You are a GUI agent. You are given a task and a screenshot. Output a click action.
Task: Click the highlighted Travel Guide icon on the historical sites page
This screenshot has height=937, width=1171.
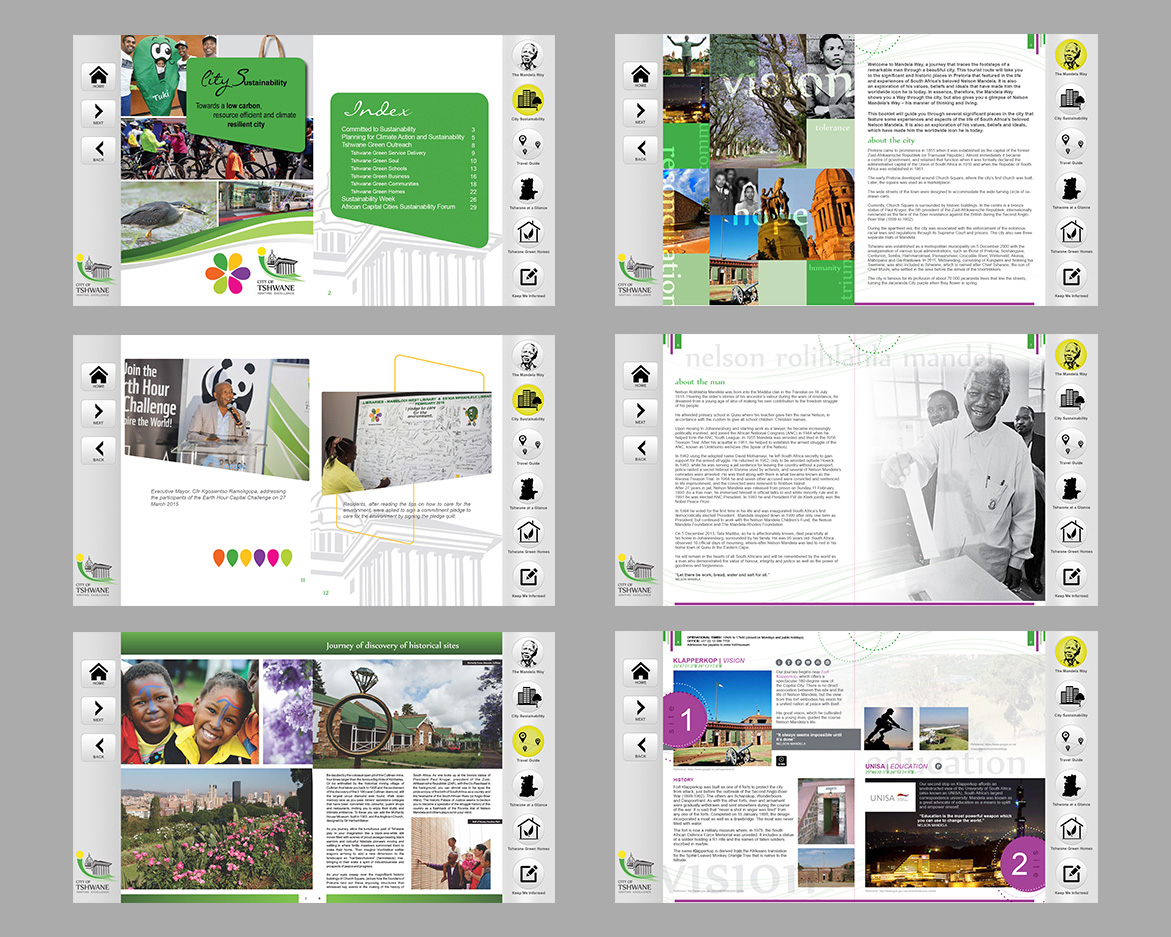pyautogui.click(x=528, y=740)
